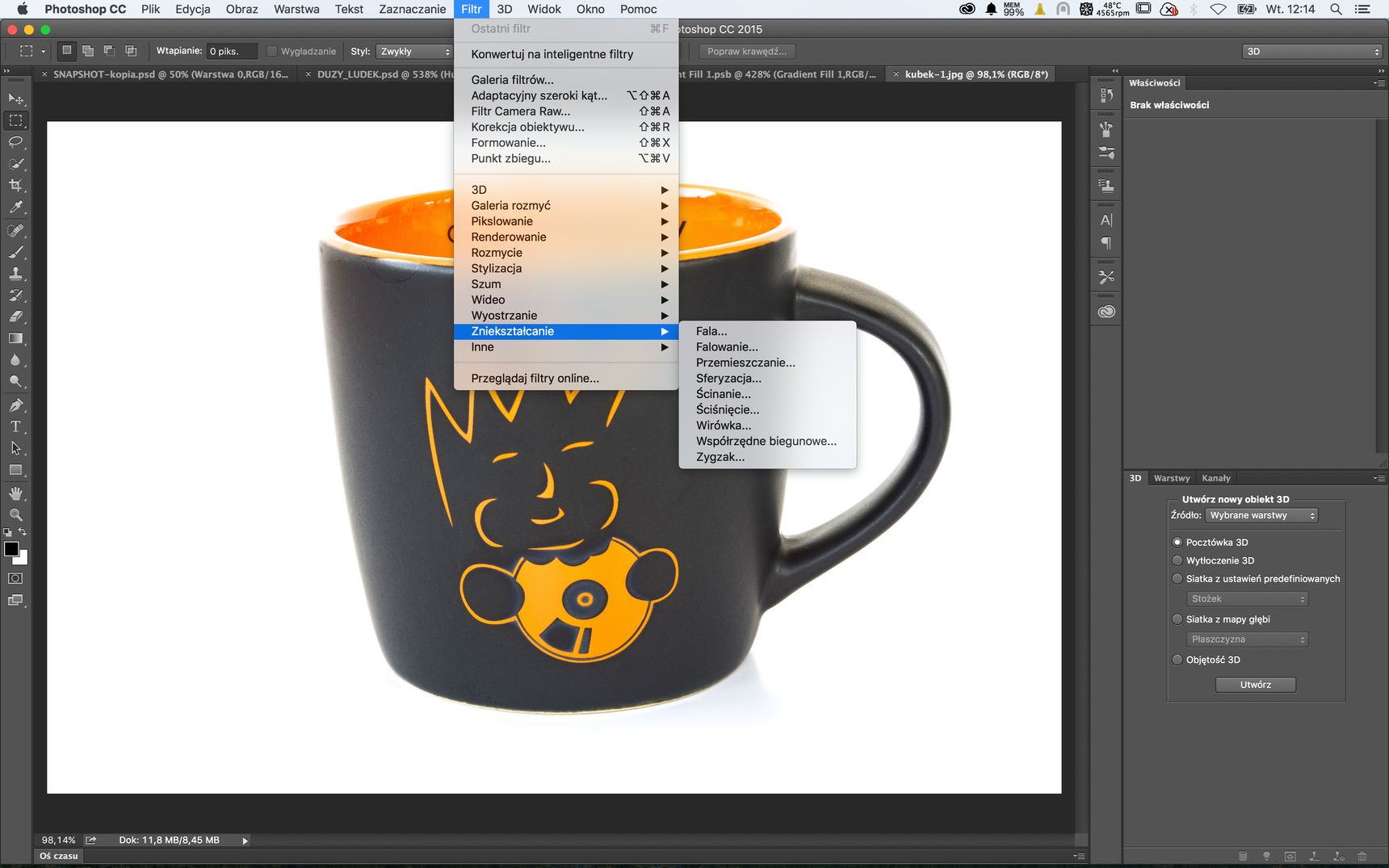The width and height of the screenshot is (1389, 868).
Task: Open the tool preset picker arrow
Action: point(43,52)
